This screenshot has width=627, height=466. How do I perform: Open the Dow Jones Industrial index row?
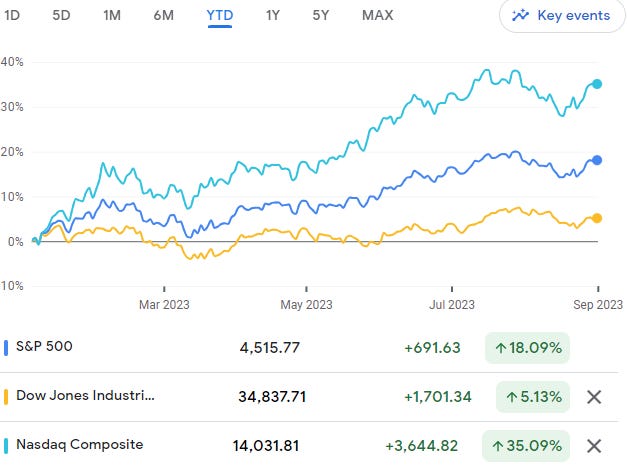(310, 397)
